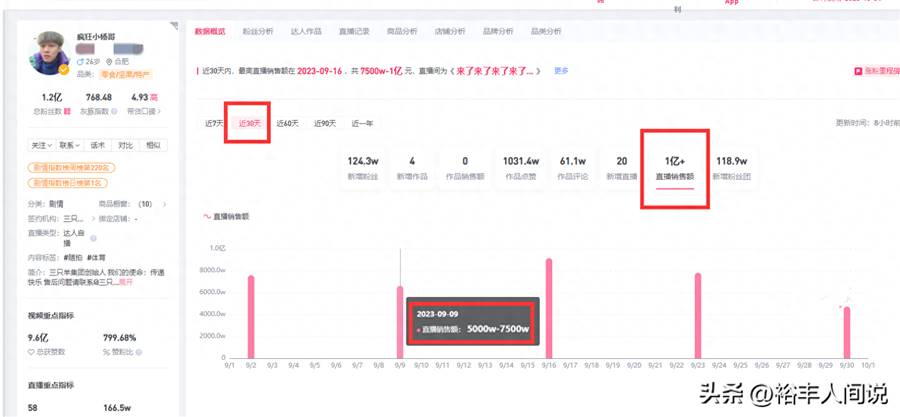Open the 品牌分析 tab
The width and height of the screenshot is (900, 417).
click(498, 32)
